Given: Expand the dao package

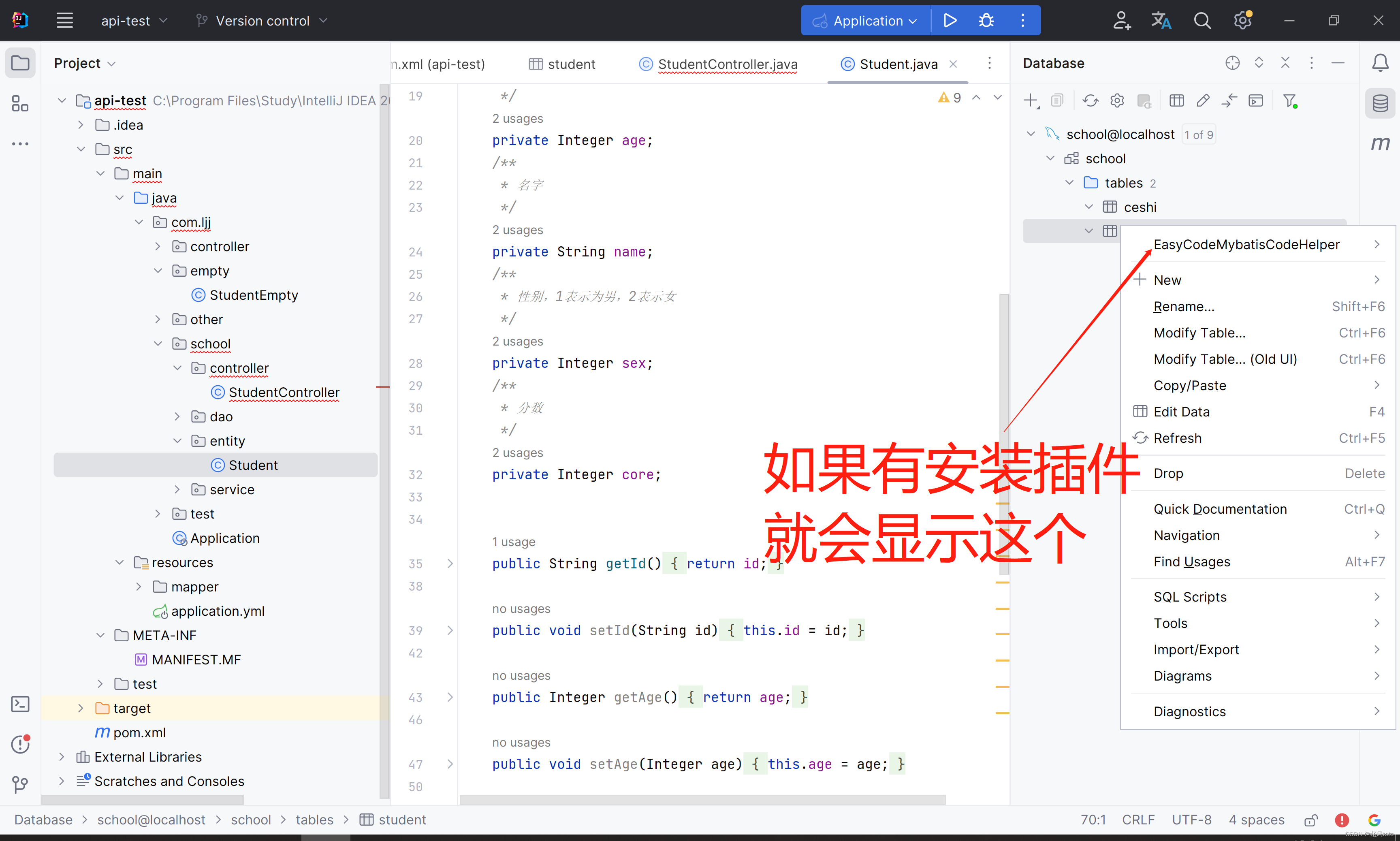Looking at the screenshot, I should click(x=177, y=416).
